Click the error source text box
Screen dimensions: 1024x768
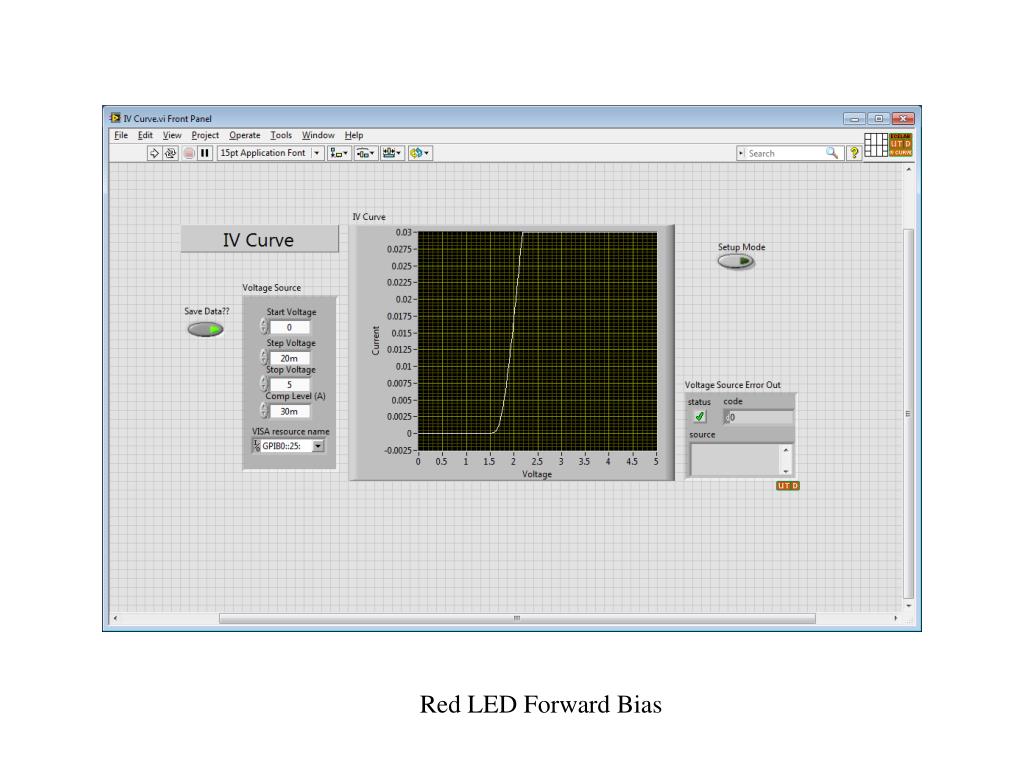coord(735,460)
